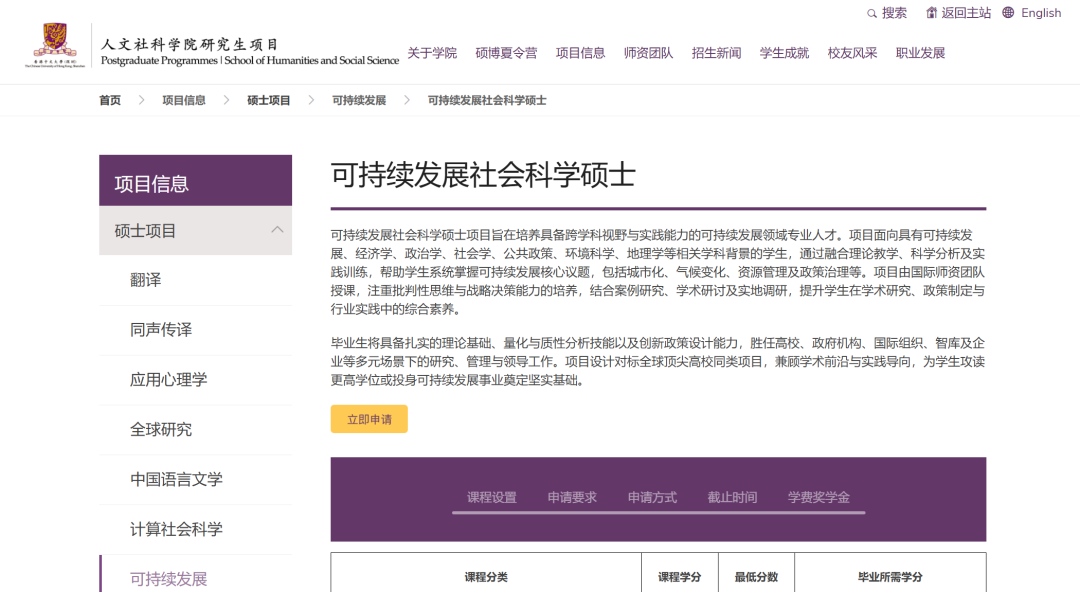The height and width of the screenshot is (592, 1080).
Task: Open the 师资团队 navigation menu
Action: point(649,52)
